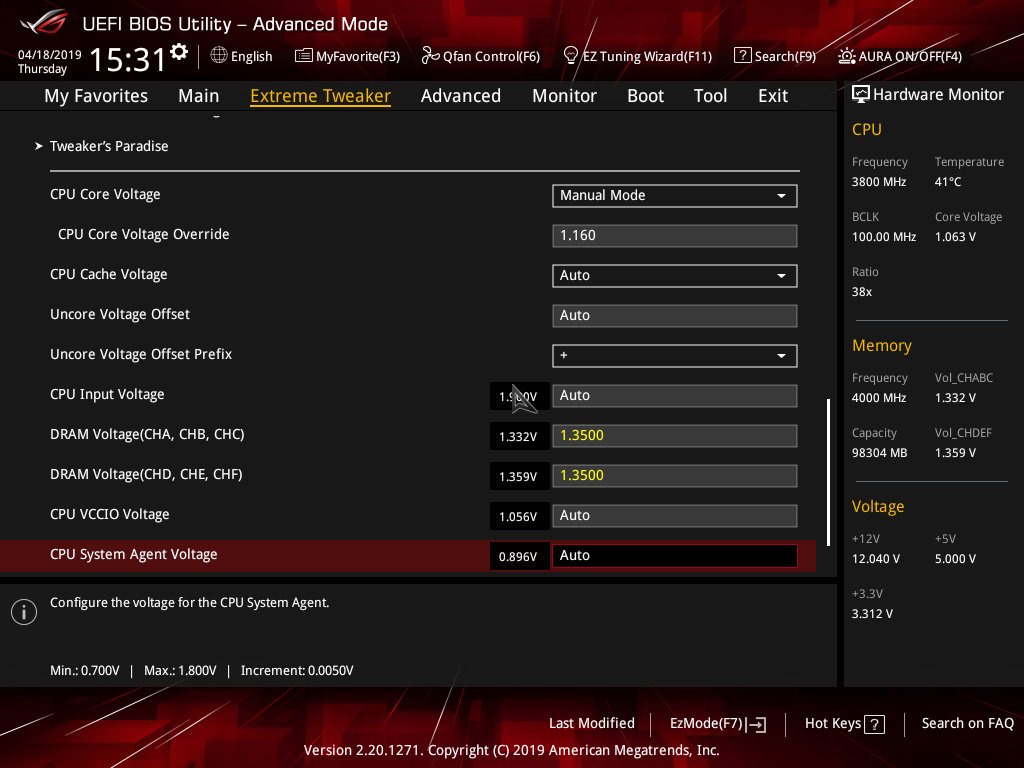Click the info icon beside help text
The width and height of the screenshot is (1024, 768).
[x=24, y=612]
